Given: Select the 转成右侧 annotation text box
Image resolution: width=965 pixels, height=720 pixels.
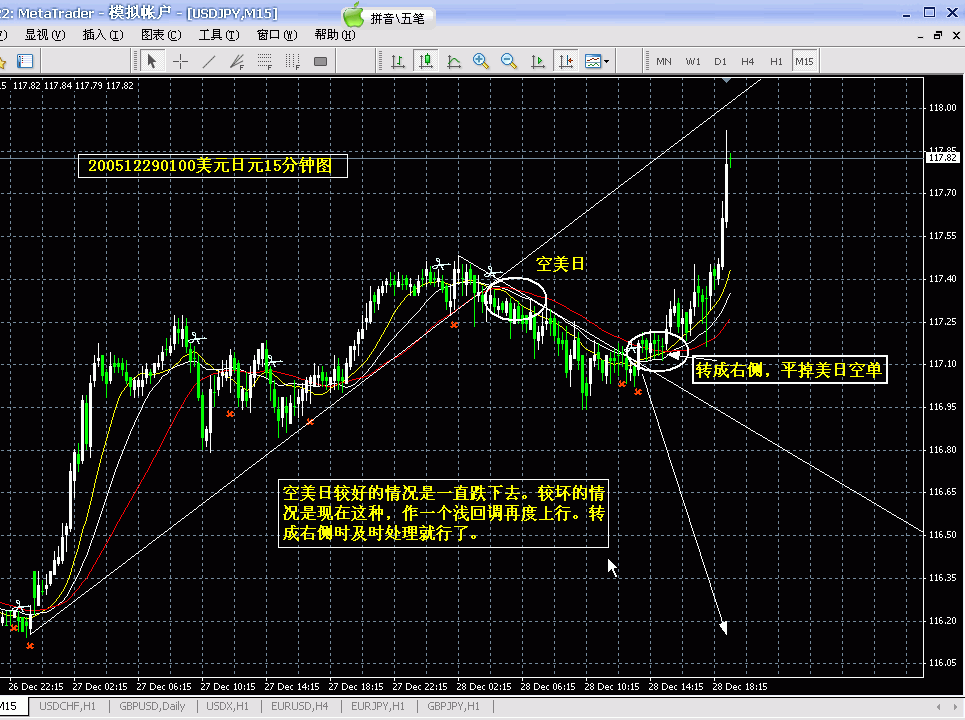Looking at the screenshot, I should coord(790,369).
